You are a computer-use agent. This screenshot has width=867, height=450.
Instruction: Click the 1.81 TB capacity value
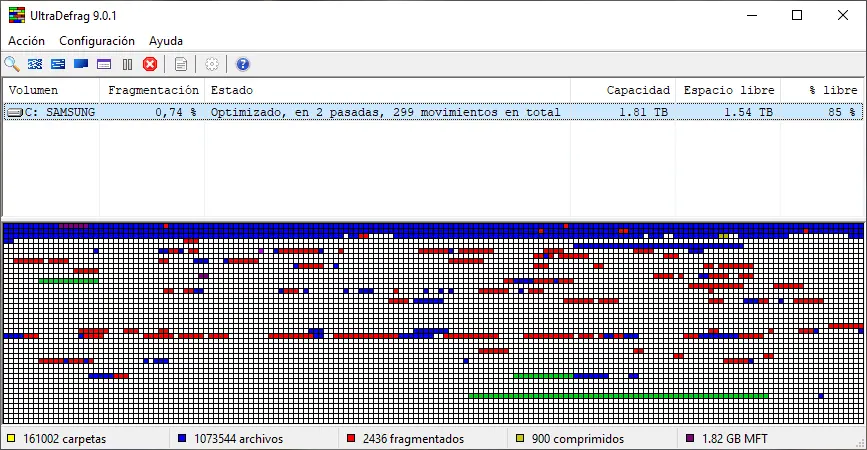click(643, 112)
